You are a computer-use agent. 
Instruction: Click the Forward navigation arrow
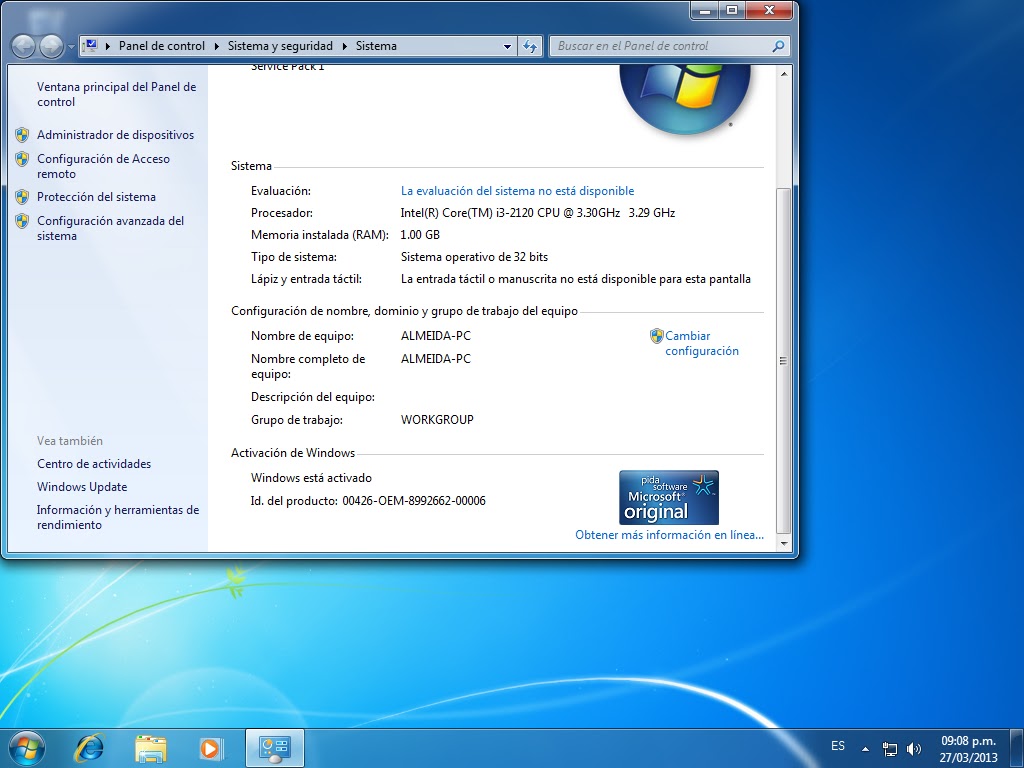52,46
